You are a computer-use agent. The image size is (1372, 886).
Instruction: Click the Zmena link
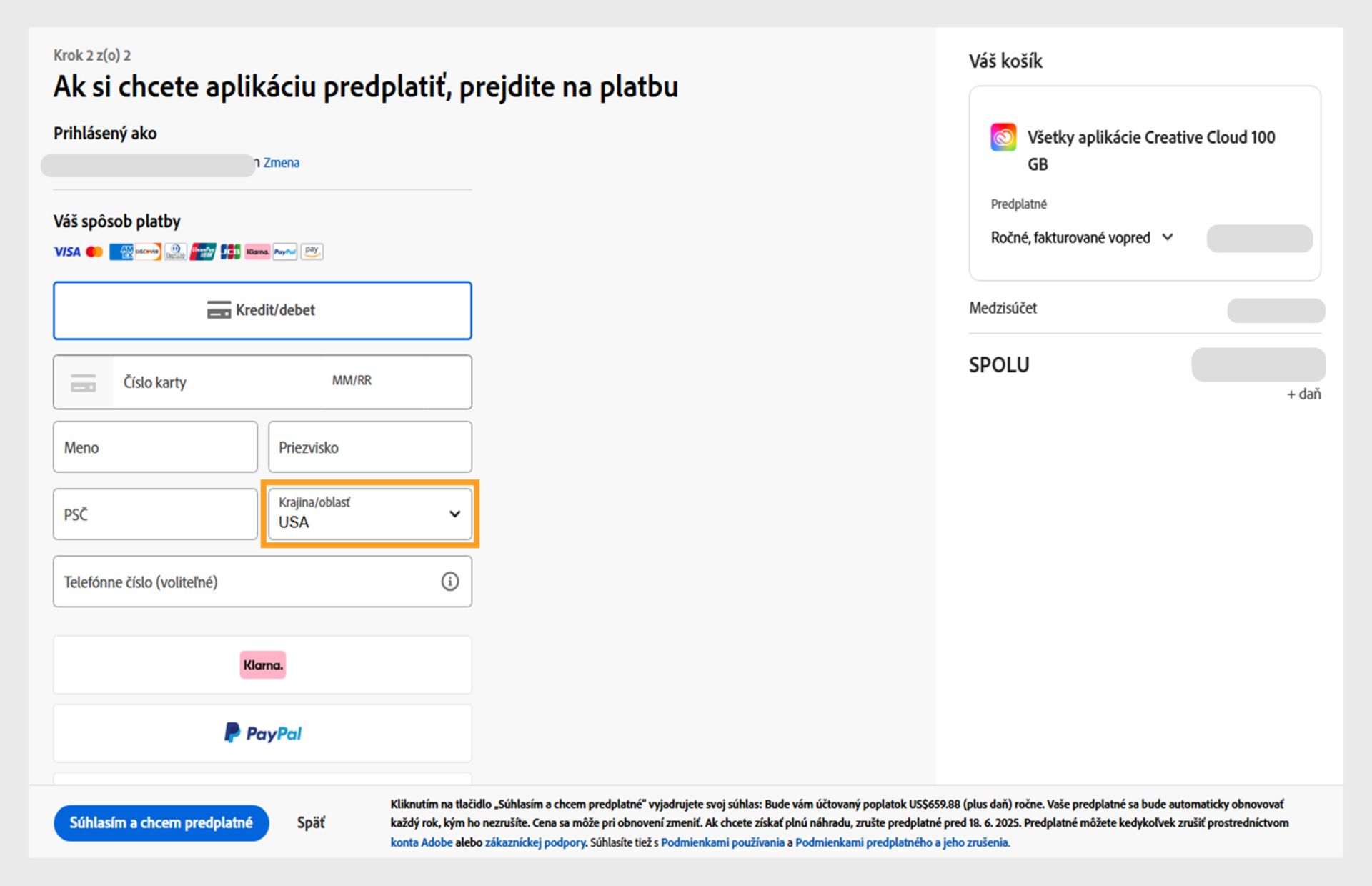pos(282,163)
